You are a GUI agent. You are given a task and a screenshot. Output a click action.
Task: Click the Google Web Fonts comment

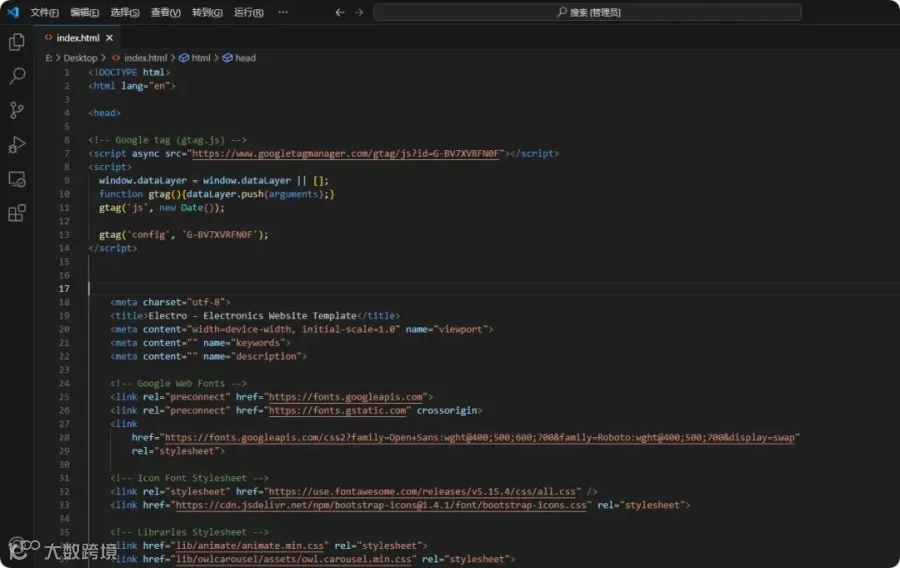click(178, 384)
